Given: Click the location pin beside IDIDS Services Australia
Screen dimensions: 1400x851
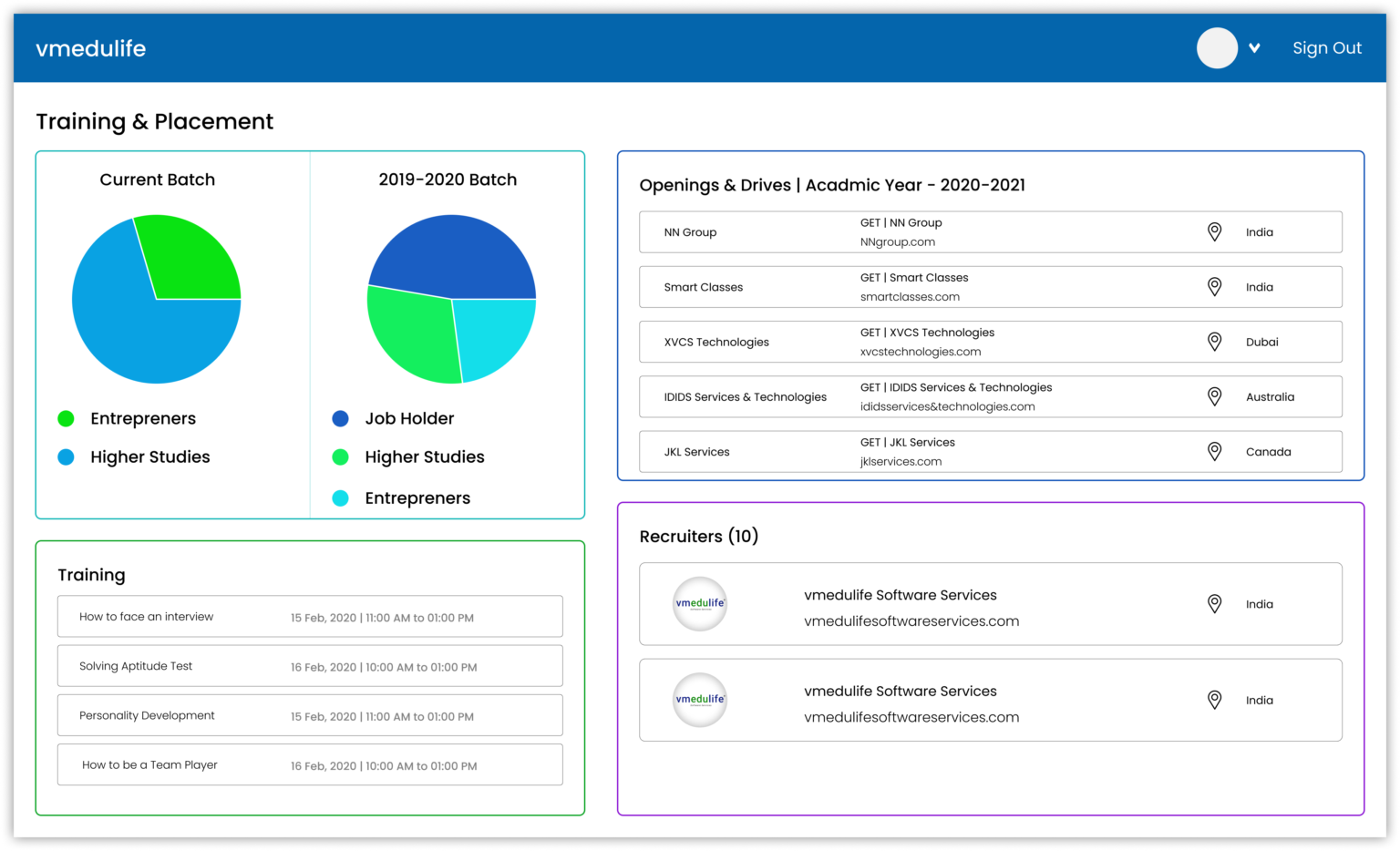Looking at the screenshot, I should coord(1214,395).
